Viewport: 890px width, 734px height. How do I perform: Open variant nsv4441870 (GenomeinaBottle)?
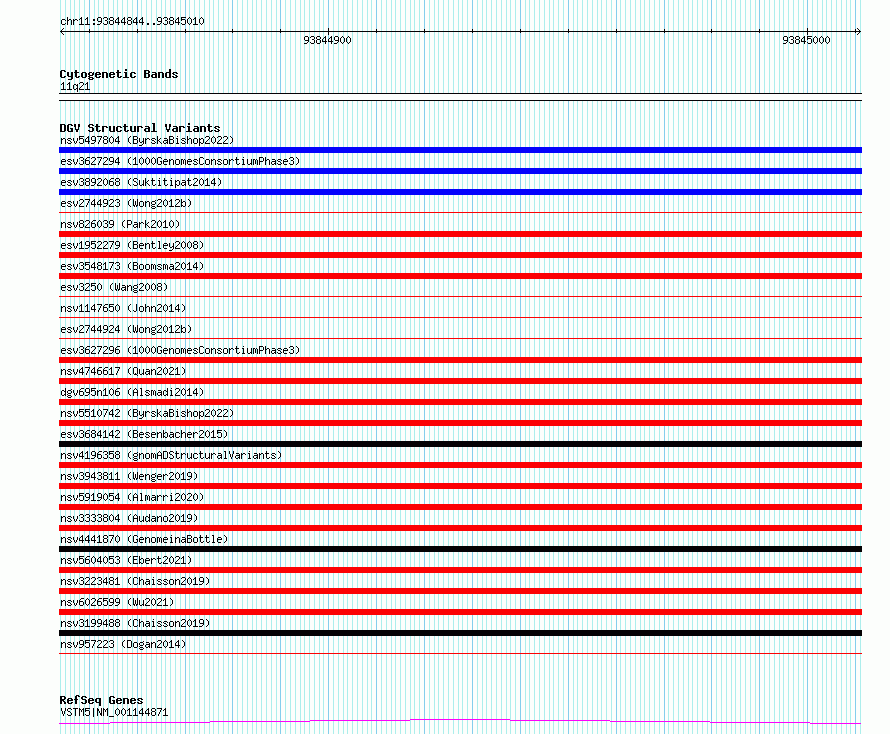point(144,539)
